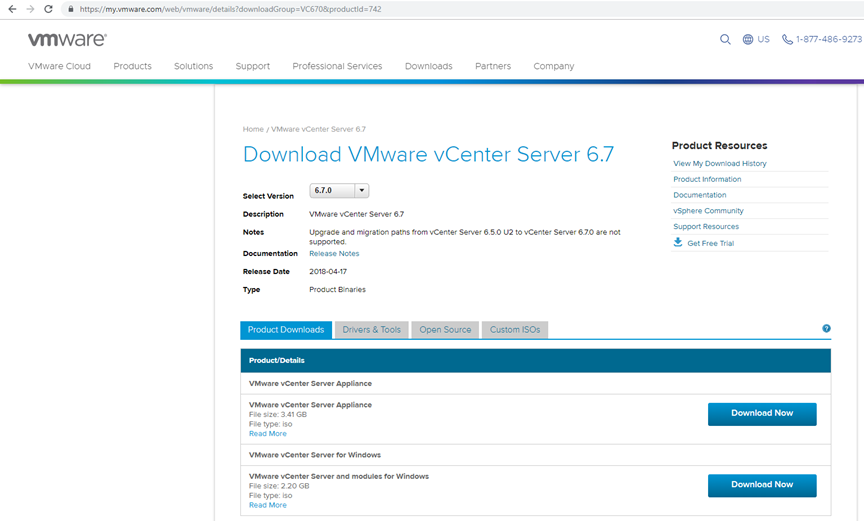Click the blue help question mark icon
This screenshot has width=864, height=521.
click(827, 328)
